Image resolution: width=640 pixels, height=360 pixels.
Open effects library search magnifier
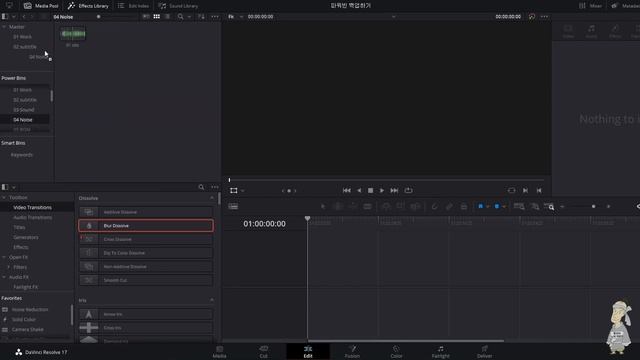pos(201,187)
